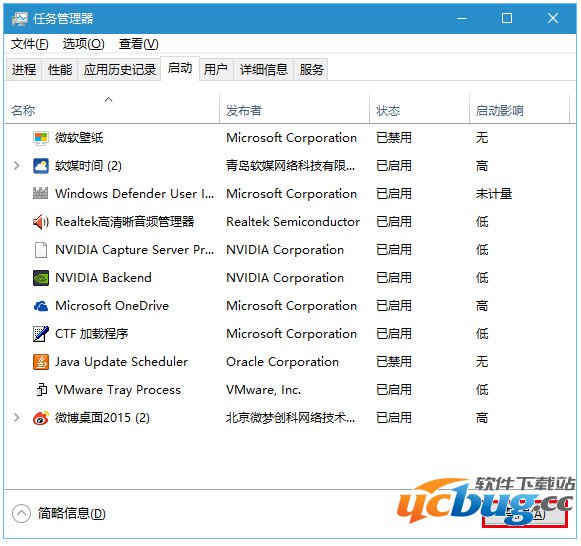Click publisher Oracle Corporation
Screen dimensions: 581x546
click(282, 362)
